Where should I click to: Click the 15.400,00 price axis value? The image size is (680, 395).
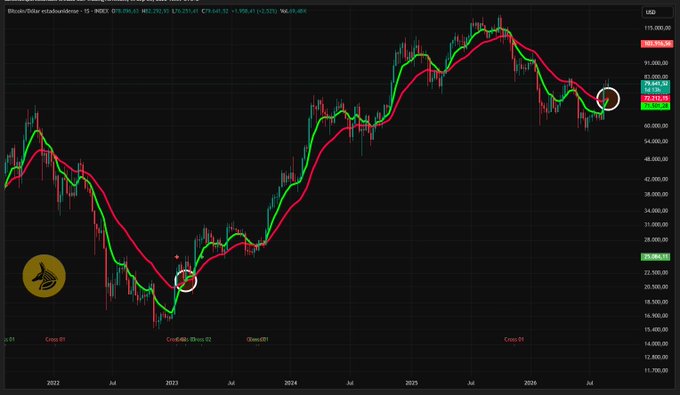[x=656, y=330]
